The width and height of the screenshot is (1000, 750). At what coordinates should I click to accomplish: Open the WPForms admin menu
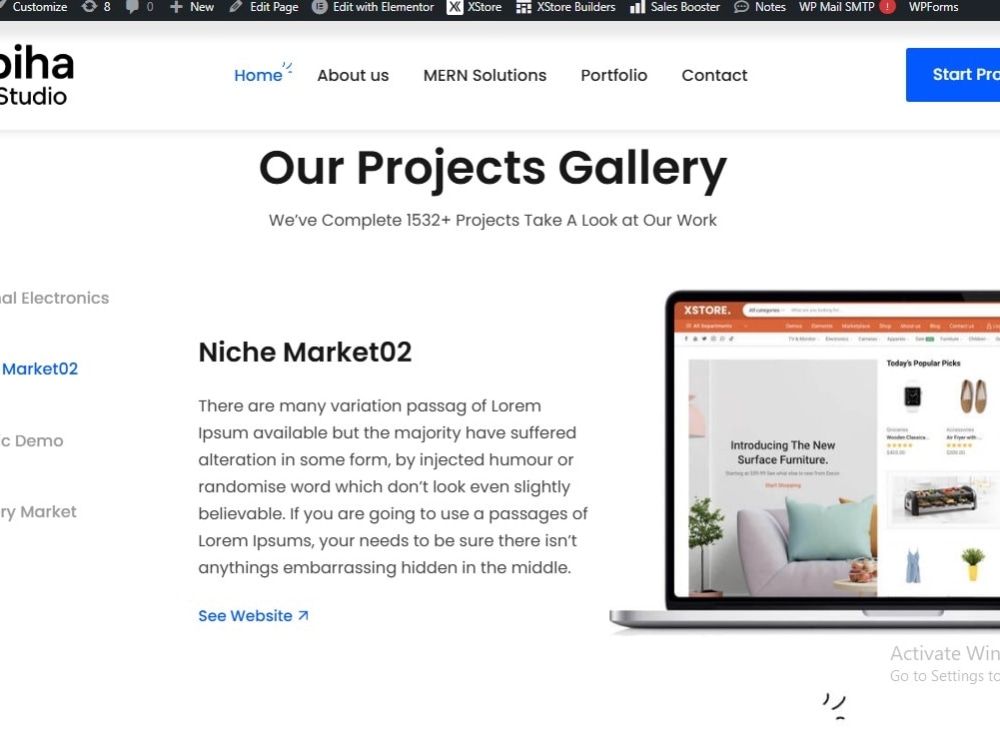tap(933, 7)
